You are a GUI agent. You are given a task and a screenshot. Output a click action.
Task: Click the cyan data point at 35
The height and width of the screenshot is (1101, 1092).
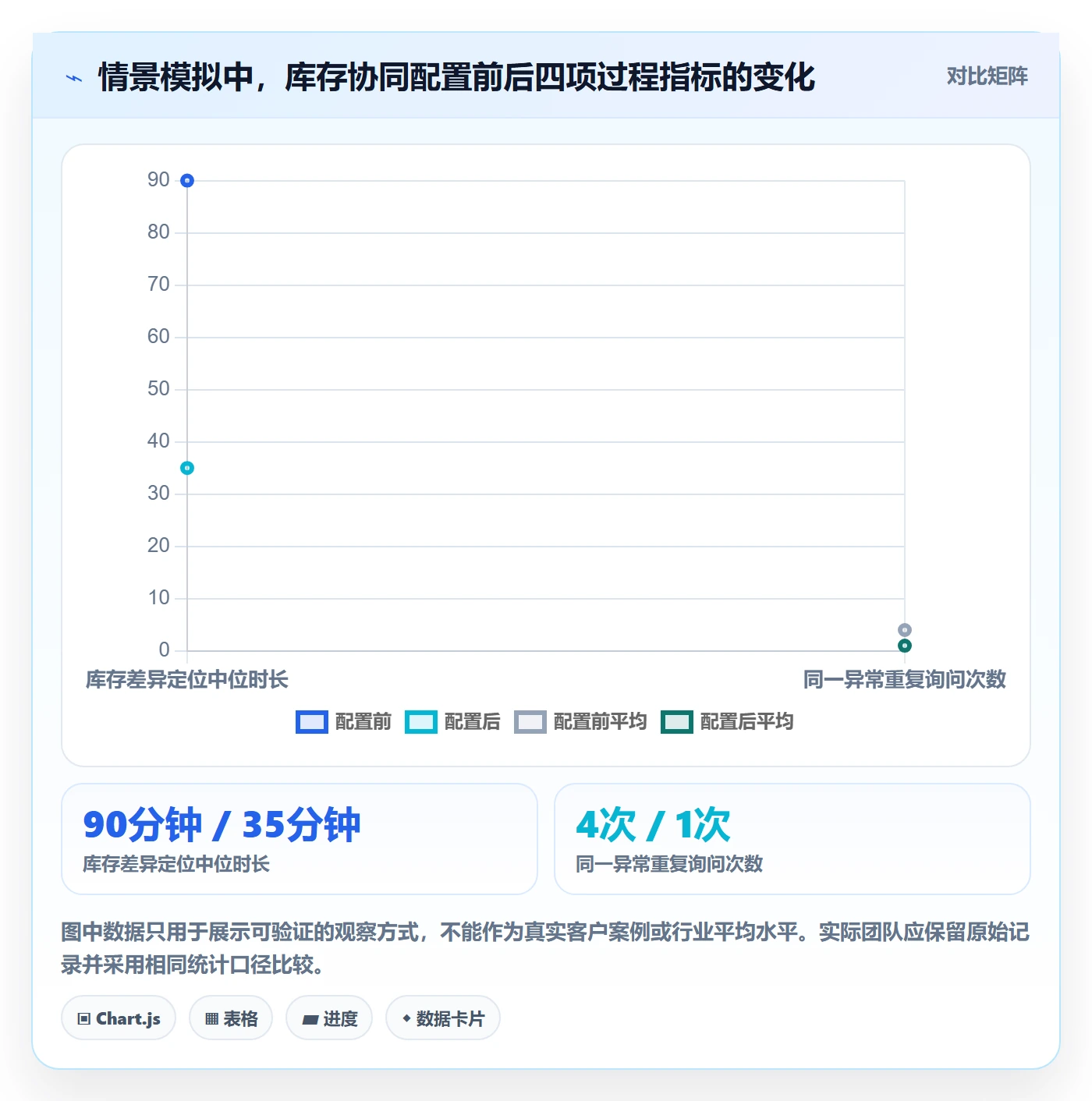(x=187, y=468)
